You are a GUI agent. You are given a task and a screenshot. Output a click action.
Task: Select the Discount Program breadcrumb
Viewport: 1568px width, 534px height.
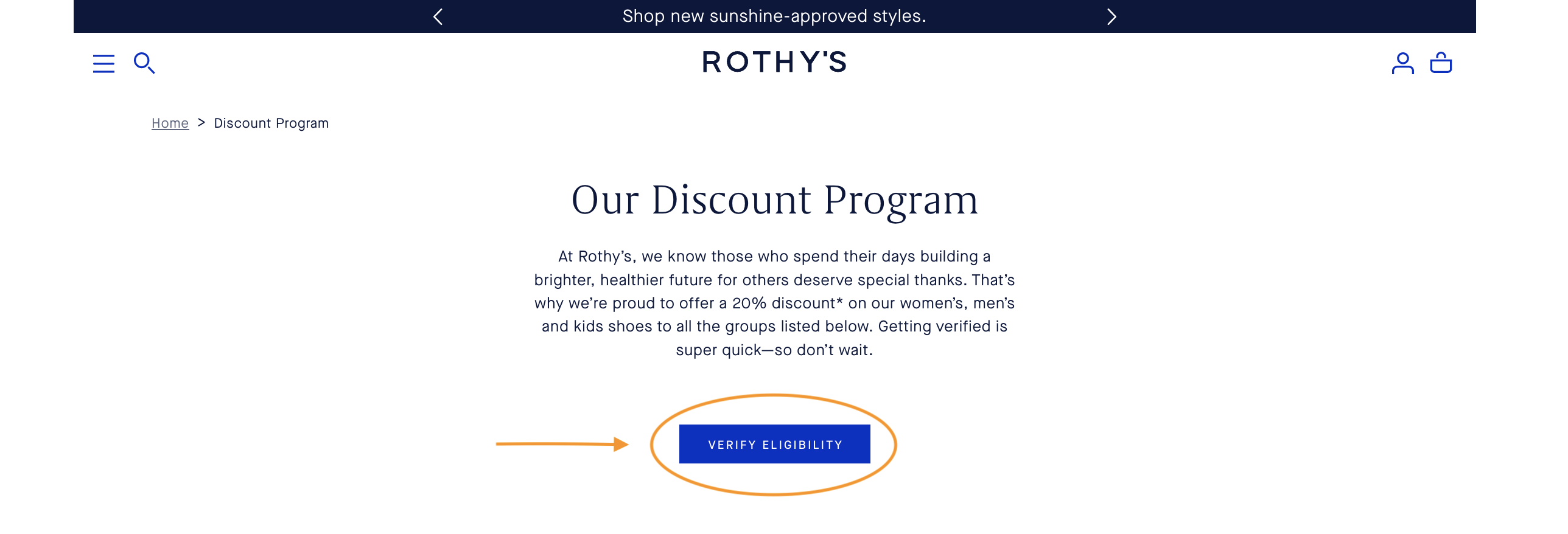[271, 123]
